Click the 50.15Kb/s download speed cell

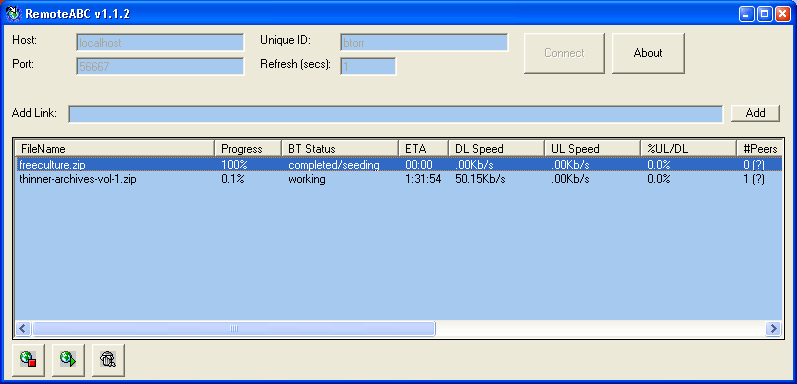[x=480, y=179]
